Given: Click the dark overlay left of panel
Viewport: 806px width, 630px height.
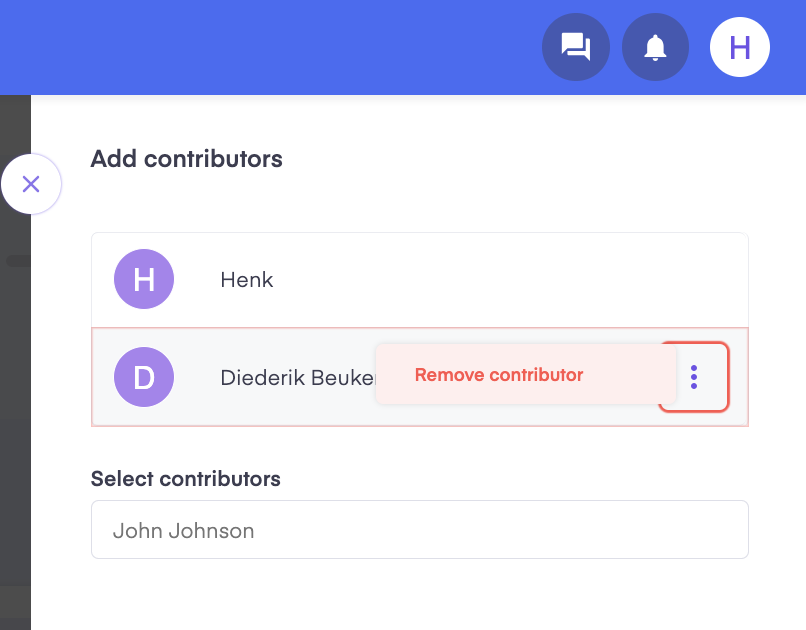Looking at the screenshot, I should click(15, 411).
